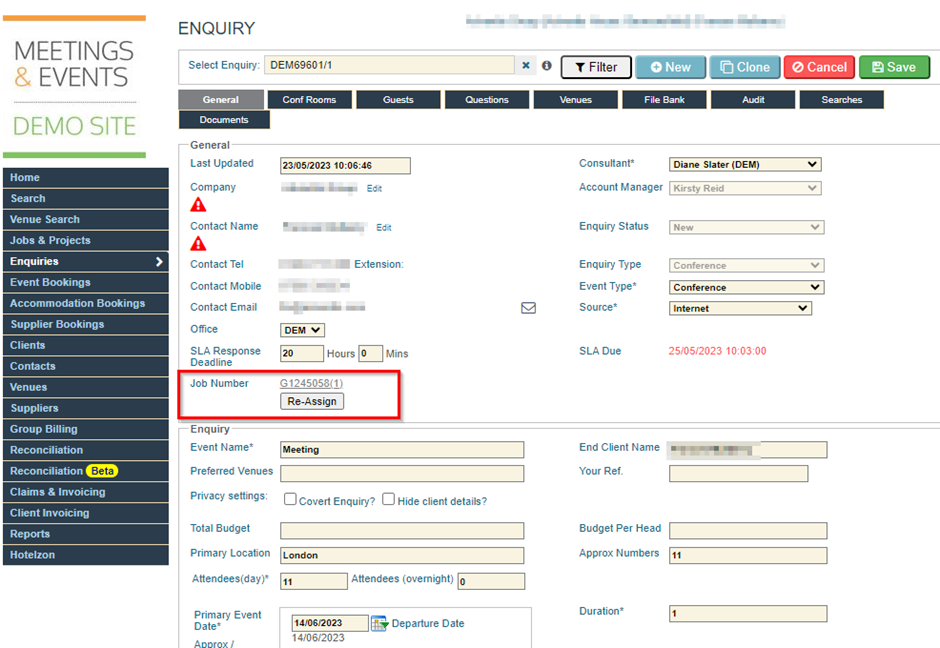Open the Enquiry Status dropdown
940x648 pixels.
tap(746, 227)
